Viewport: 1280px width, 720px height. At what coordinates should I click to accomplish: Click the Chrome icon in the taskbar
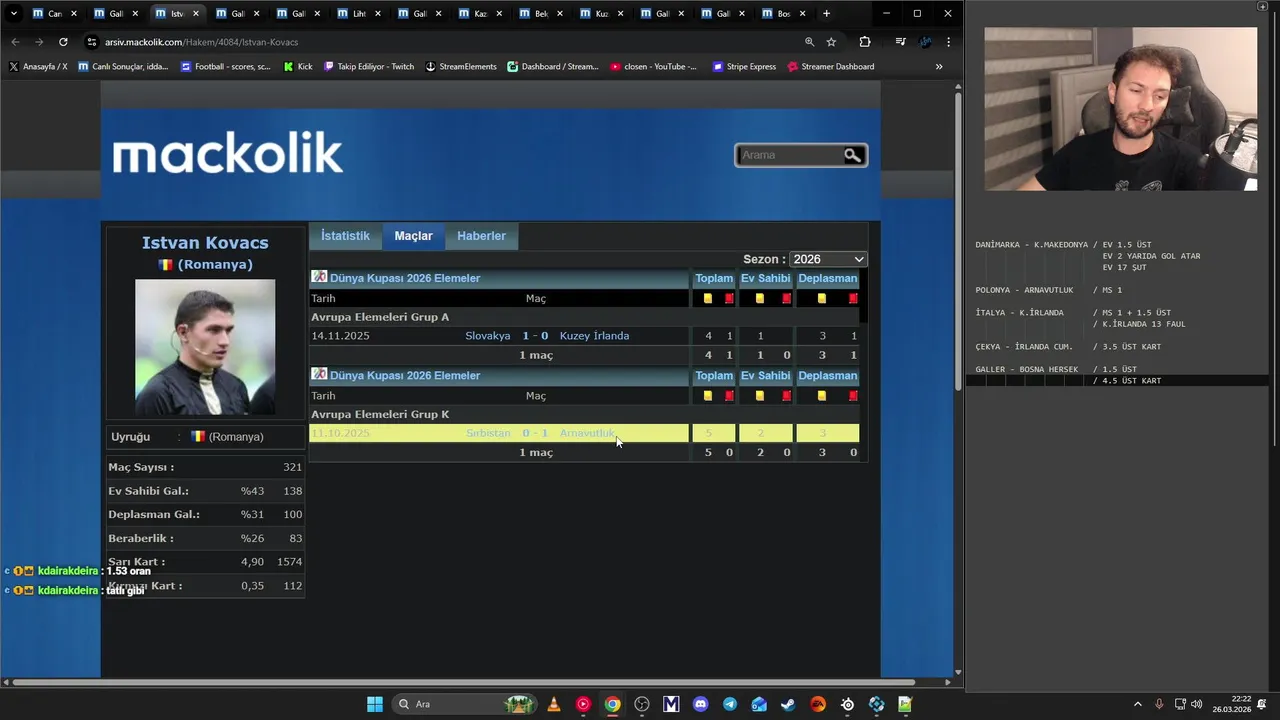pos(612,704)
